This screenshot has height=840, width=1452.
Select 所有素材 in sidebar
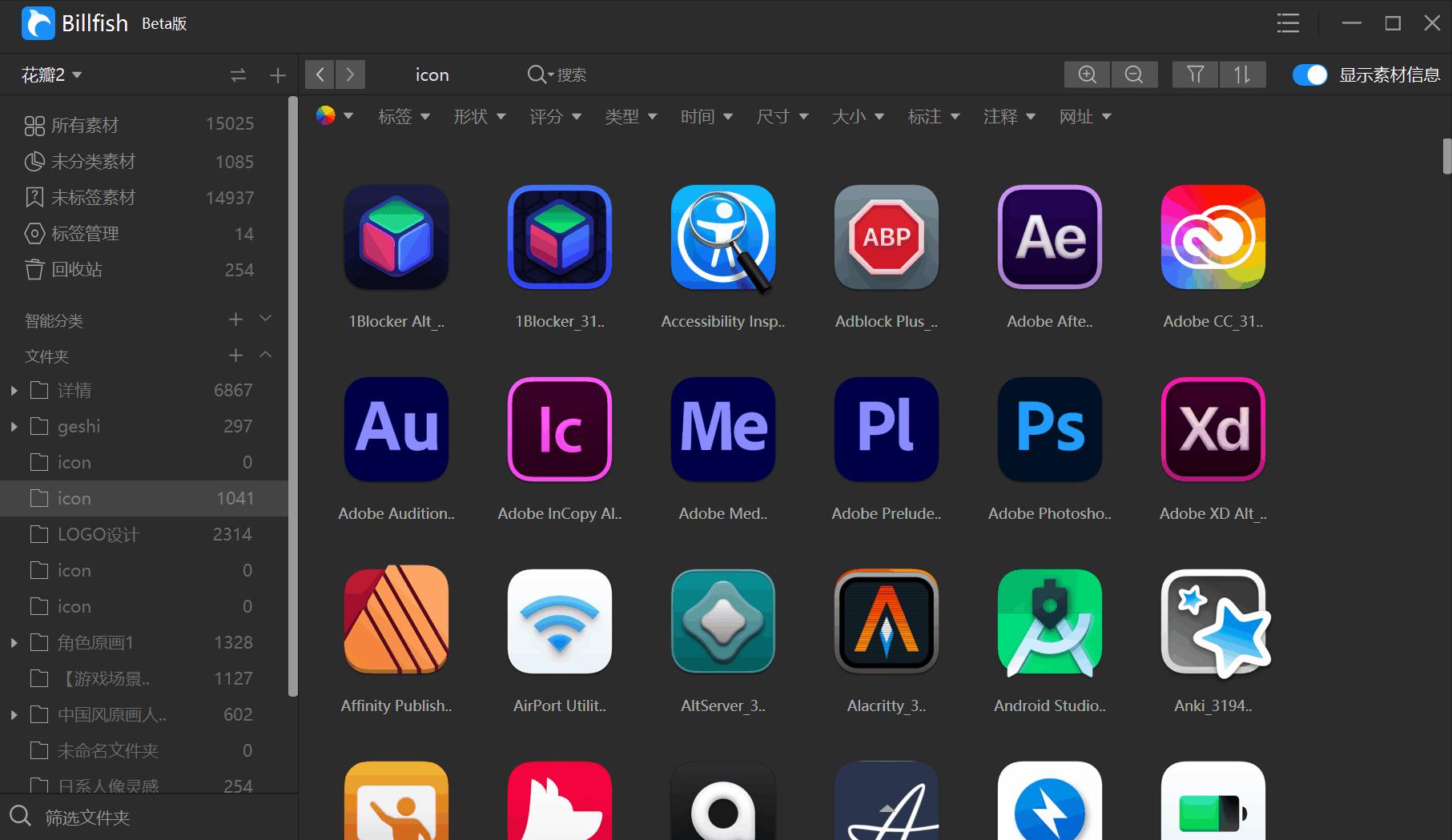(139, 125)
